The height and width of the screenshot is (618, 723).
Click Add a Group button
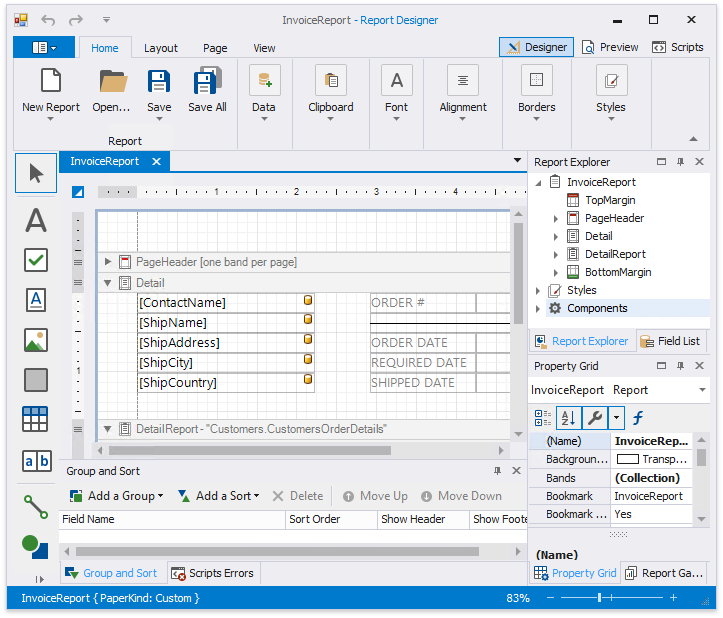115,496
